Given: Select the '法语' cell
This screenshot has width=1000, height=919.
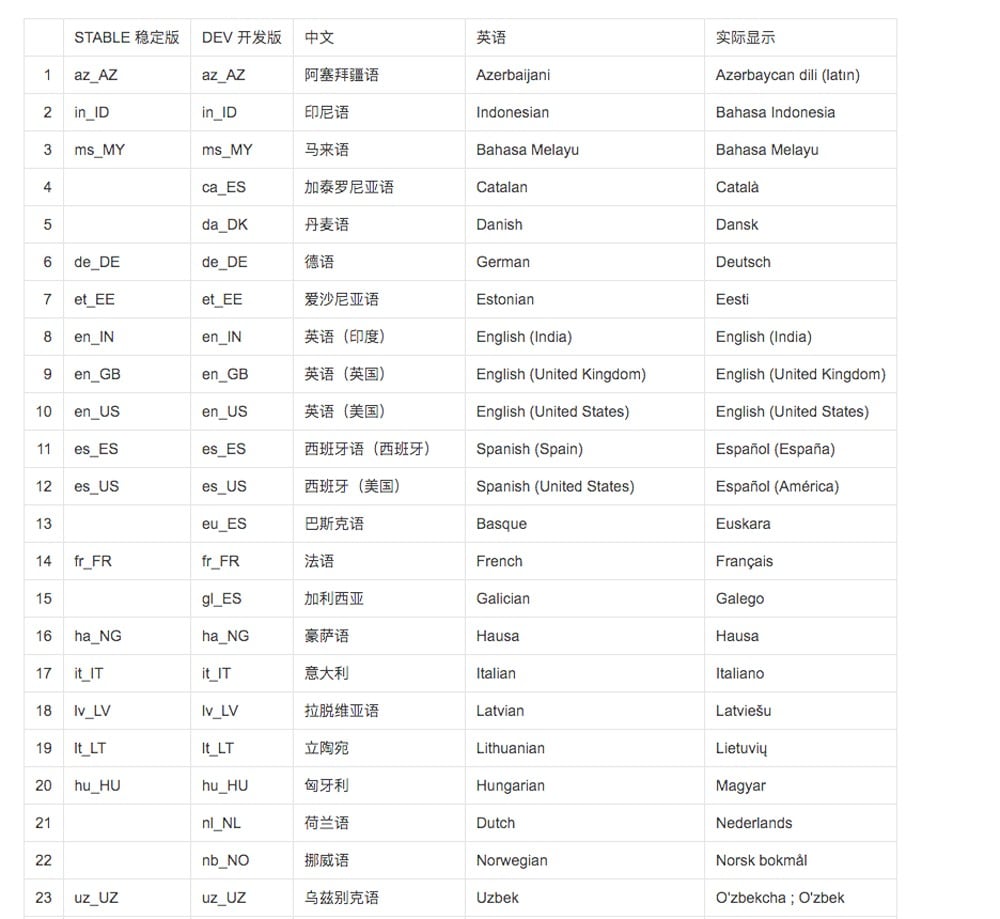Looking at the screenshot, I should pyautogui.click(x=379, y=561).
